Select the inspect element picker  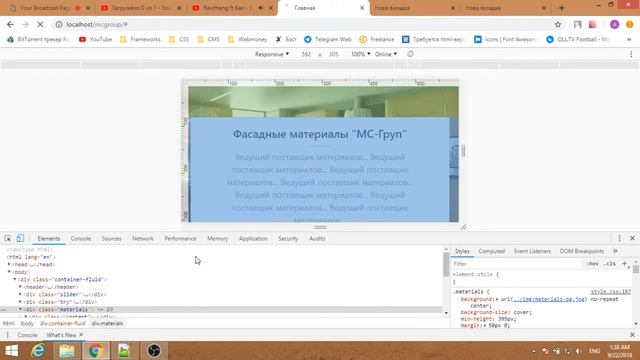(8, 238)
